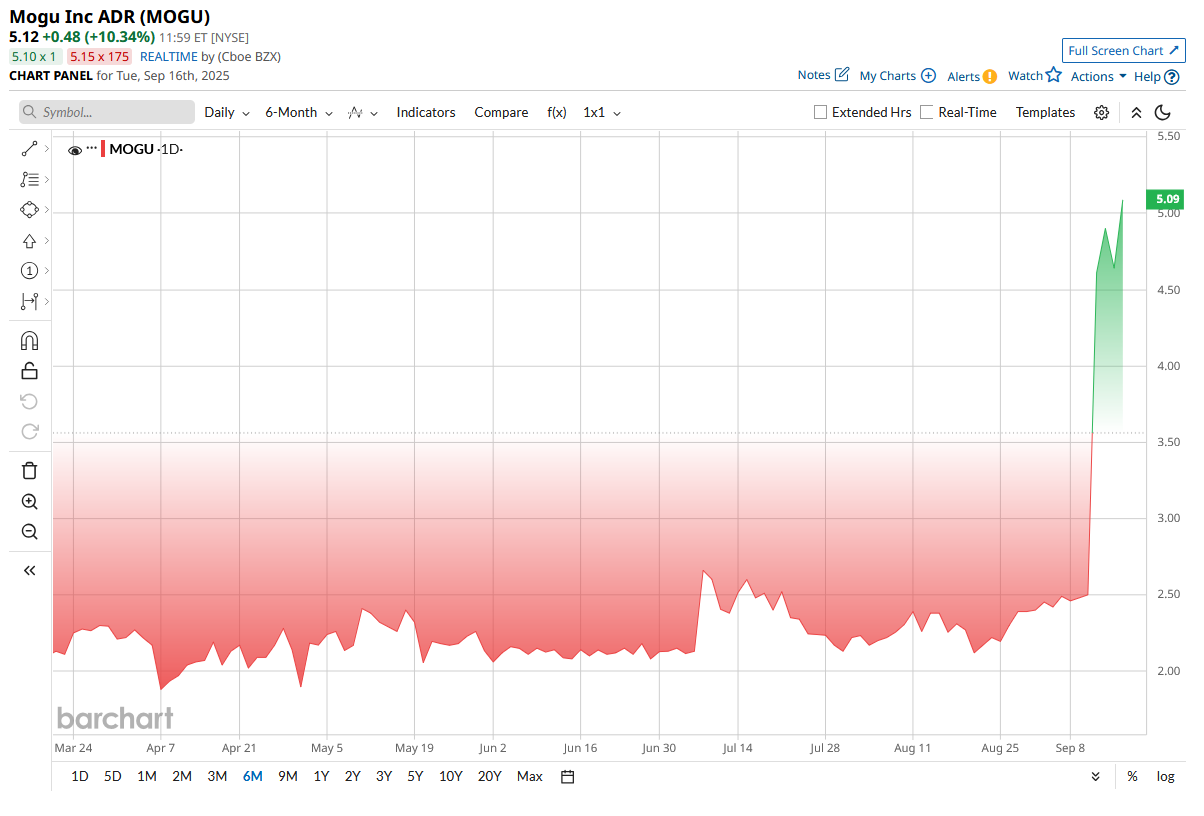Open the Templates menu
This screenshot has height=816, width=1204.
point(1045,112)
